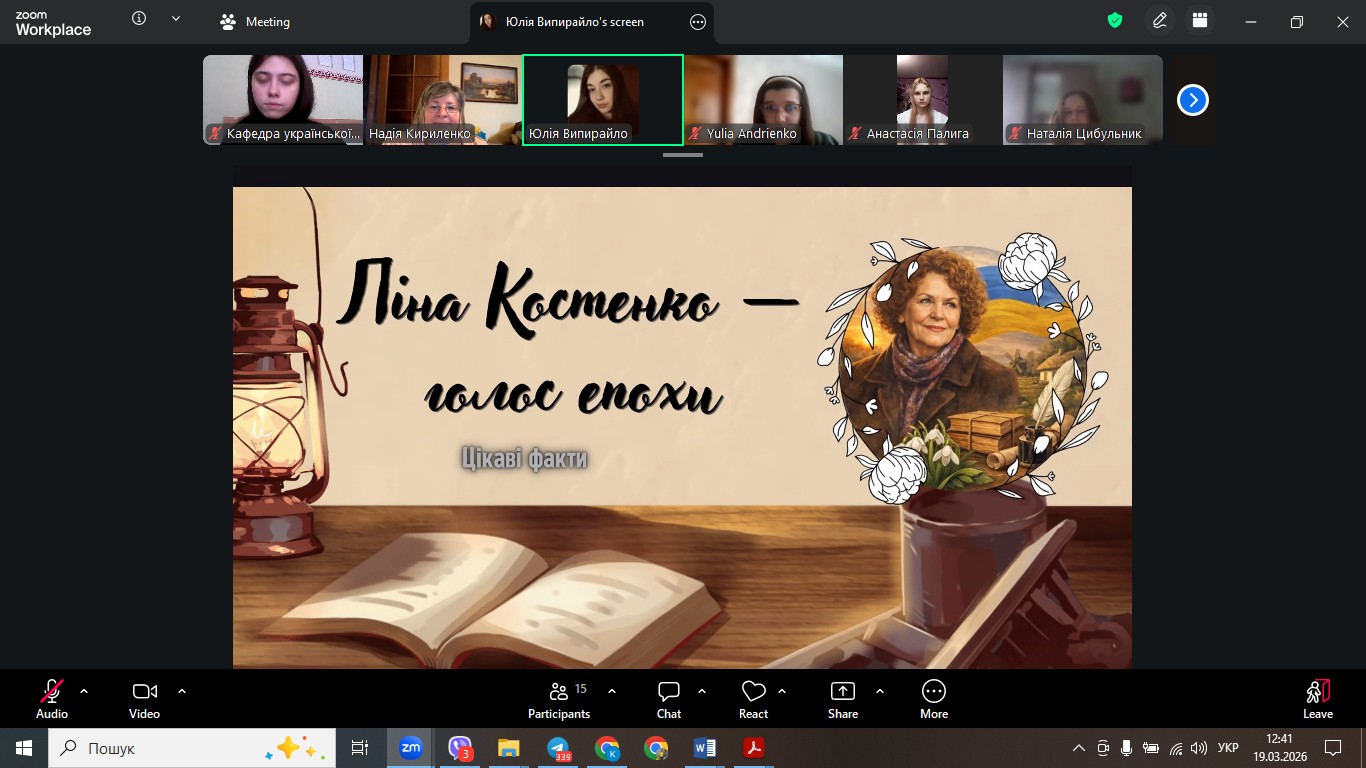Unmute the microphone with Audio button
1366x768 pixels.
[52, 699]
